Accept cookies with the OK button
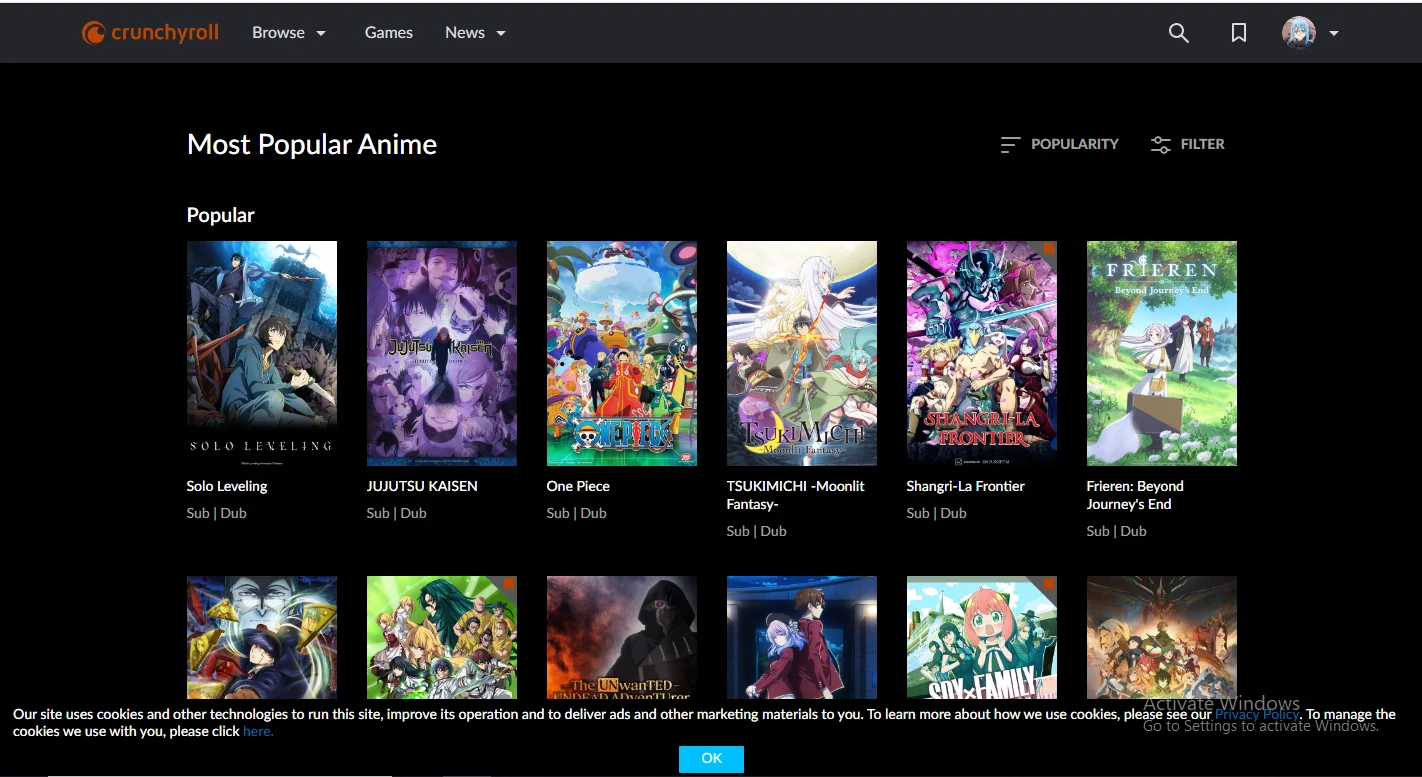 coord(711,759)
